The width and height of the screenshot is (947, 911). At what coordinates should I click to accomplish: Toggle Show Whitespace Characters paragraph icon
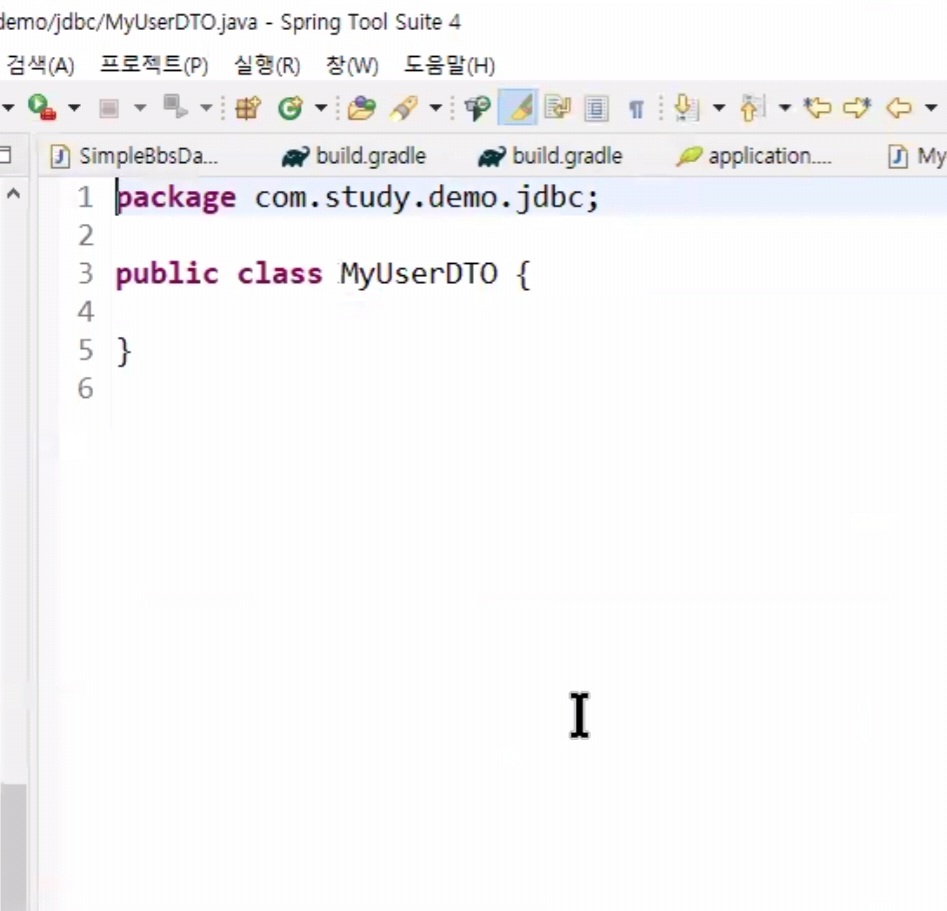(x=635, y=109)
